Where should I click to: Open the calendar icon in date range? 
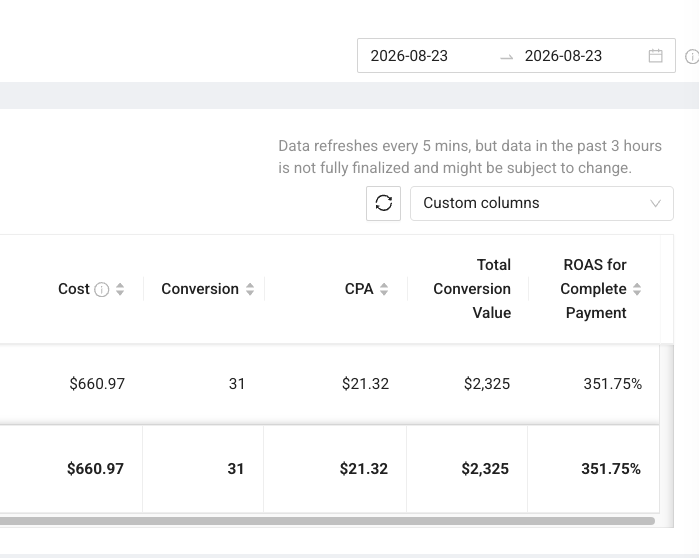click(x=655, y=56)
